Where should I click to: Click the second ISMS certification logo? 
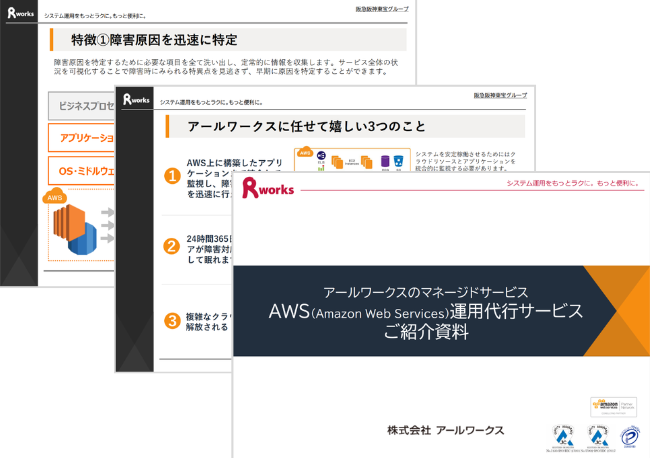point(598,436)
